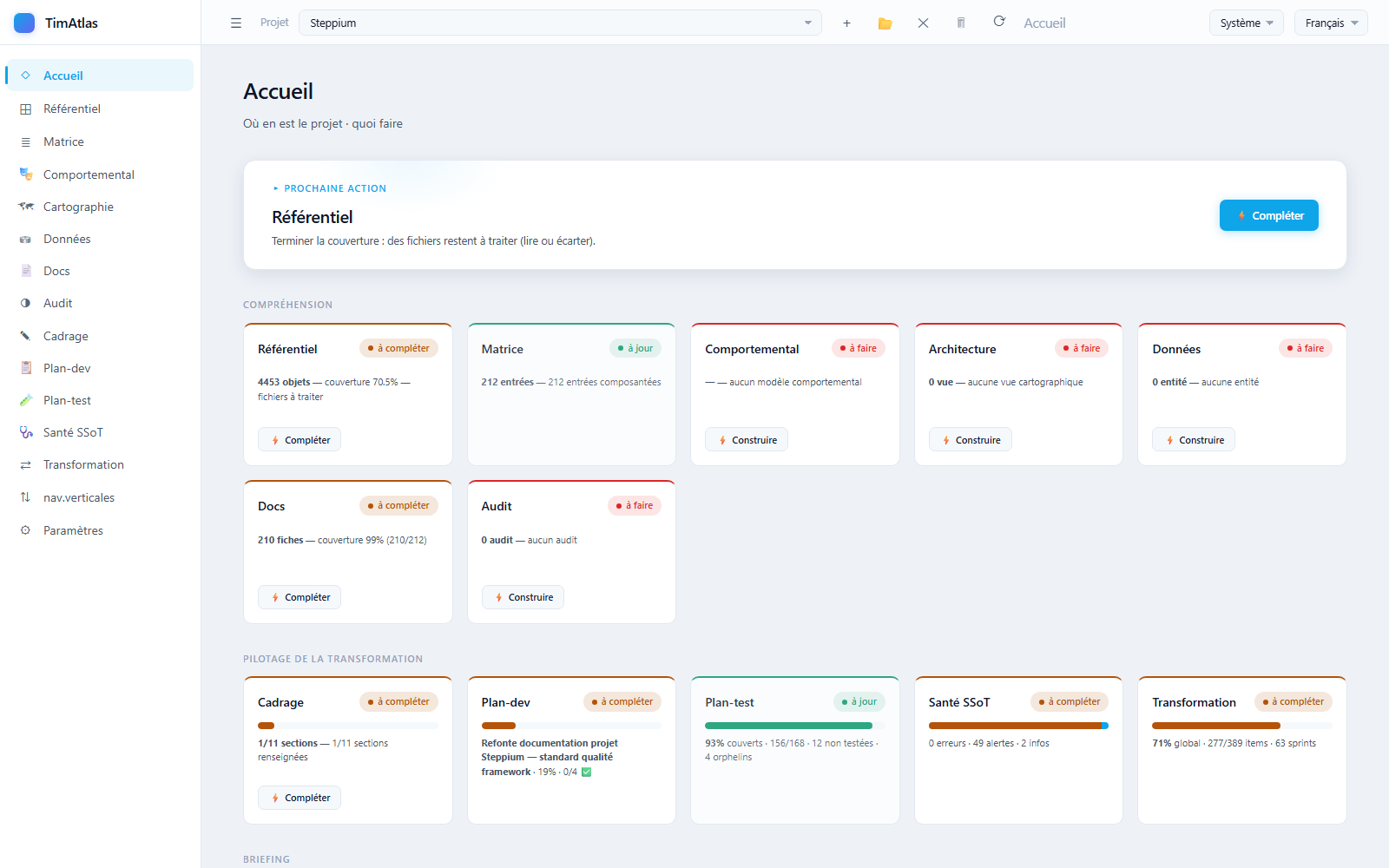1389x868 pixels.
Task: Click green checkmark in Plan-dev card
Action: (x=586, y=772)
